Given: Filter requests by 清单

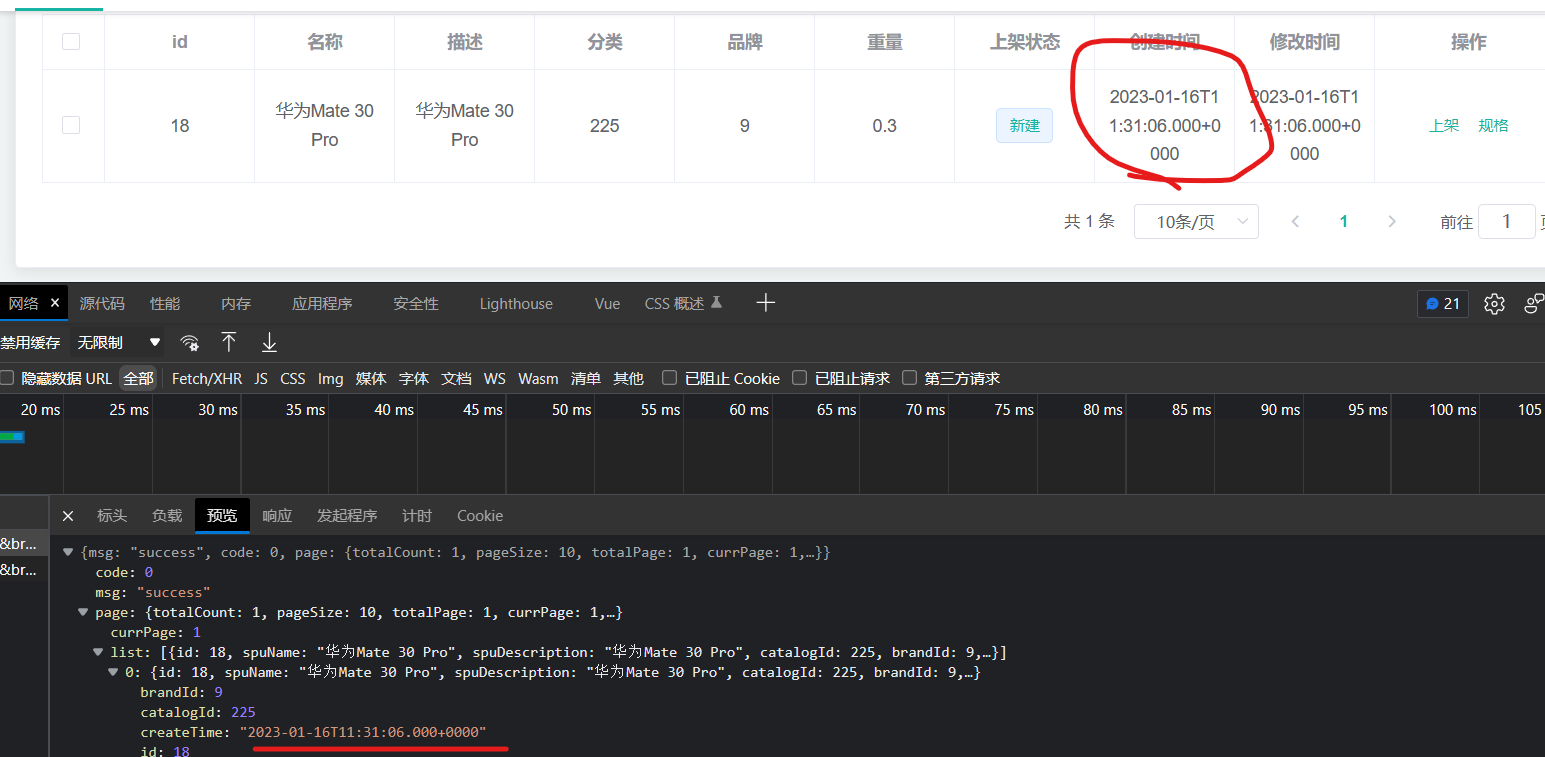Looking at the screenshot, I should 586,378.
